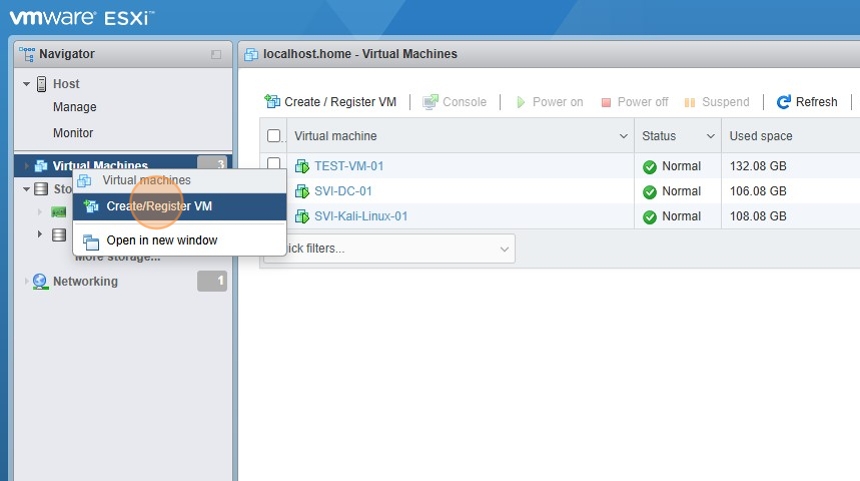Click the TEST-VM-01 green Normal status icon
860x481 pixels.
(x=650, y=167)
